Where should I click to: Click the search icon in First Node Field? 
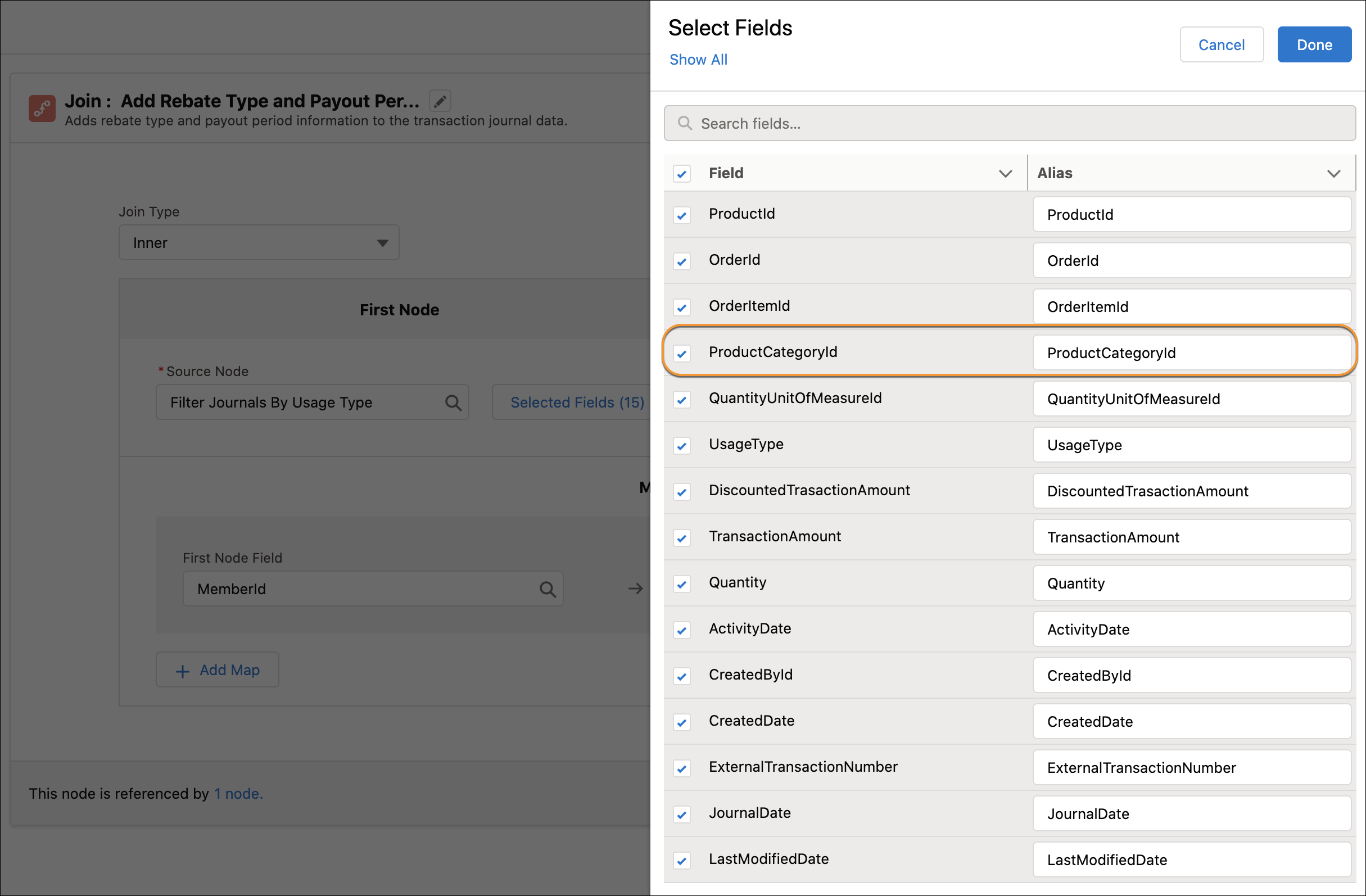pos(548,590)
